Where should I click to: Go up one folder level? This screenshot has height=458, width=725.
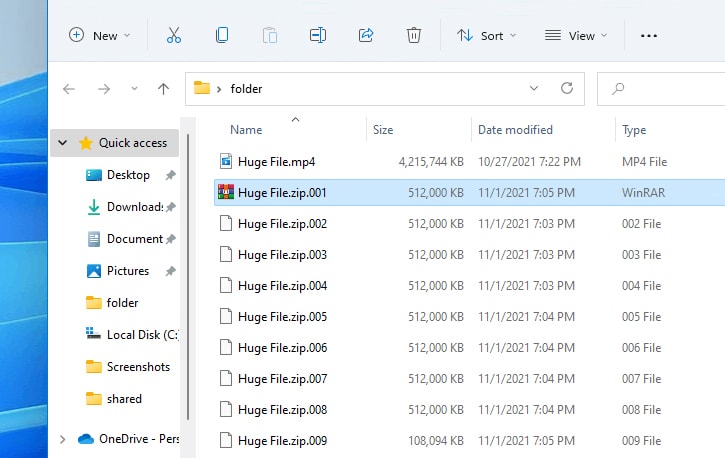click(x=163, y=89)
